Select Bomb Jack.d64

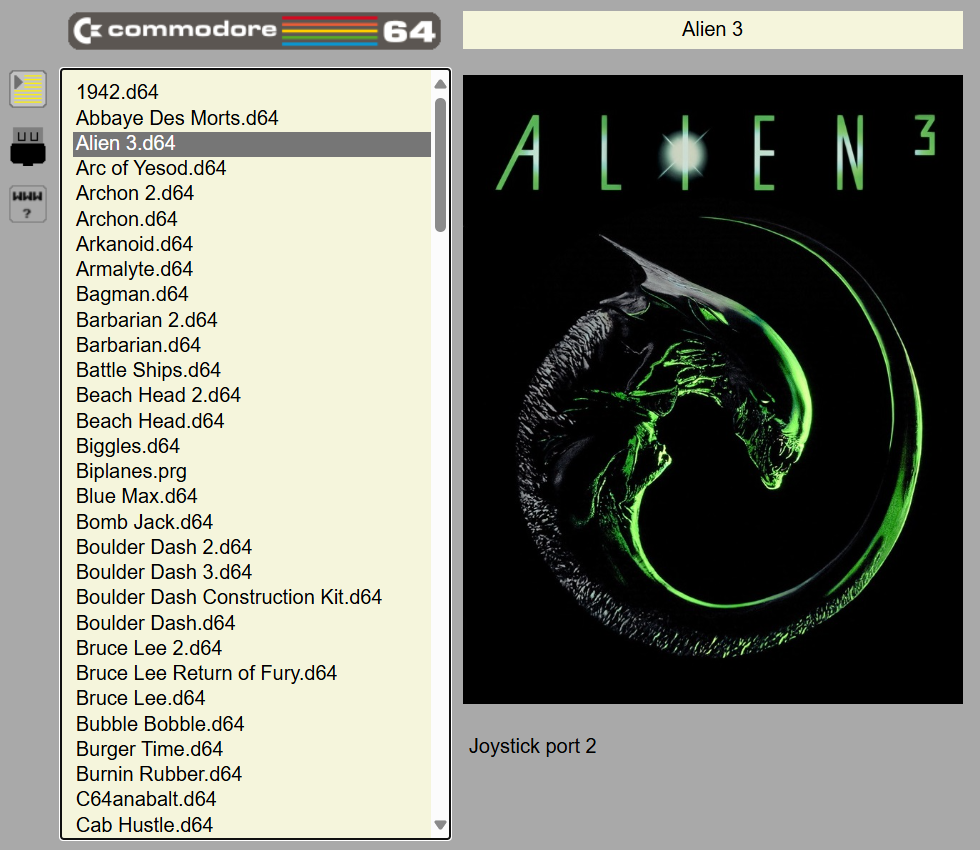pos(252,522)
